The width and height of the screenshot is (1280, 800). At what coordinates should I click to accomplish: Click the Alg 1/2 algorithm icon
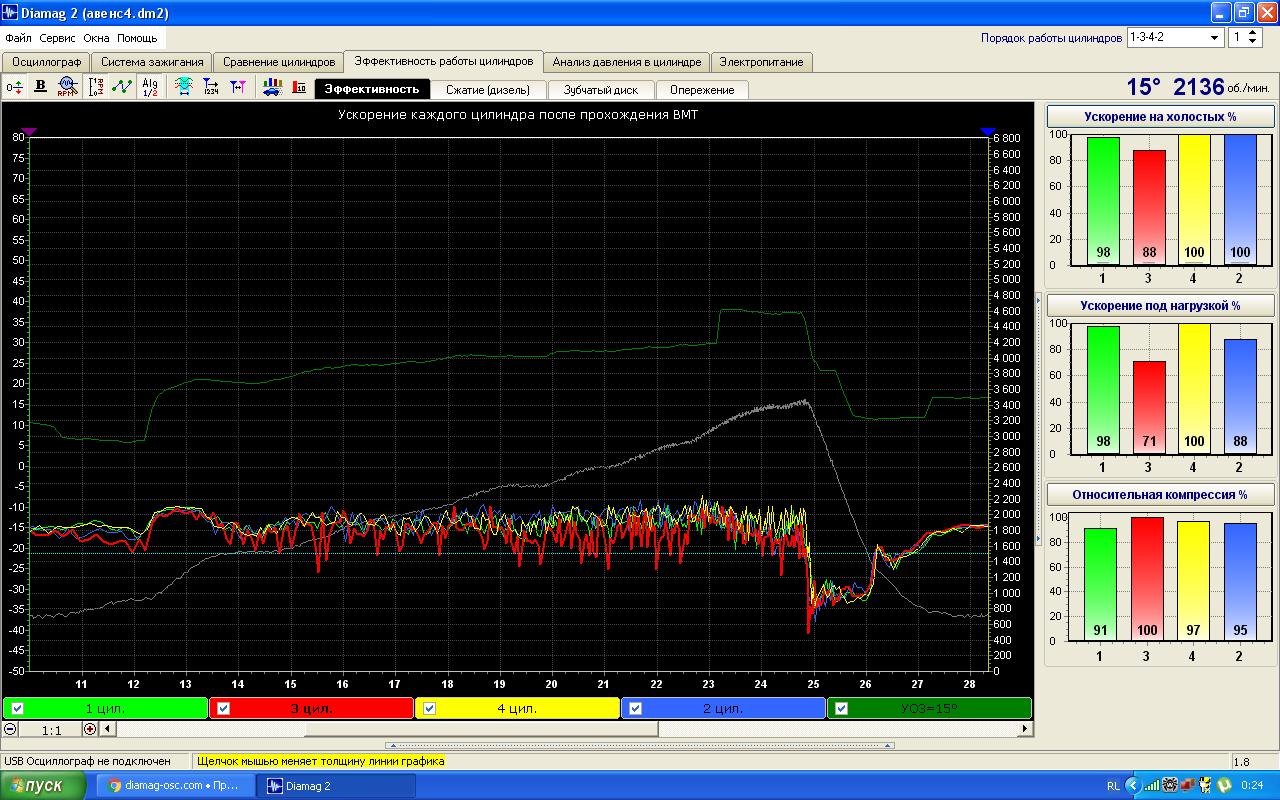click(x=150, y=87)
